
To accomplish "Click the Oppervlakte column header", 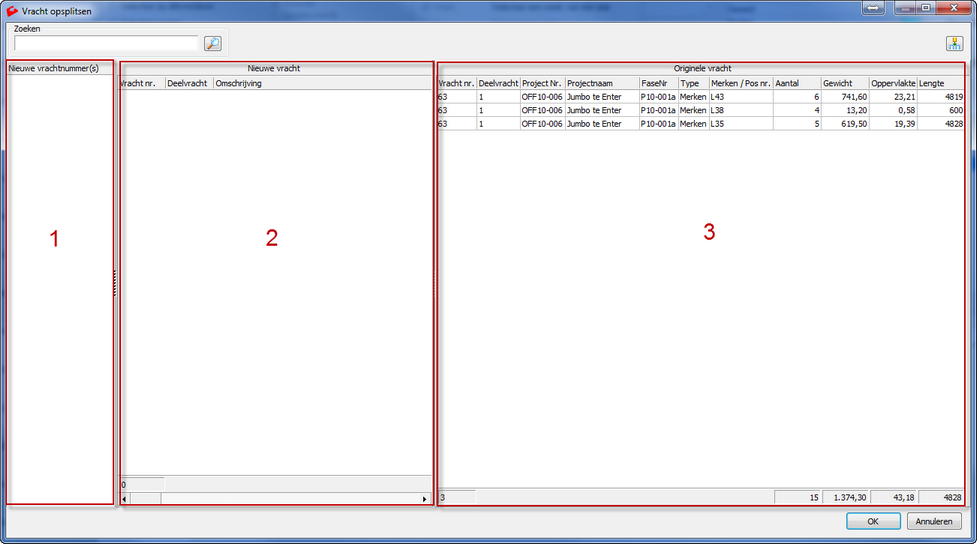I will click(x=892, y=83).
